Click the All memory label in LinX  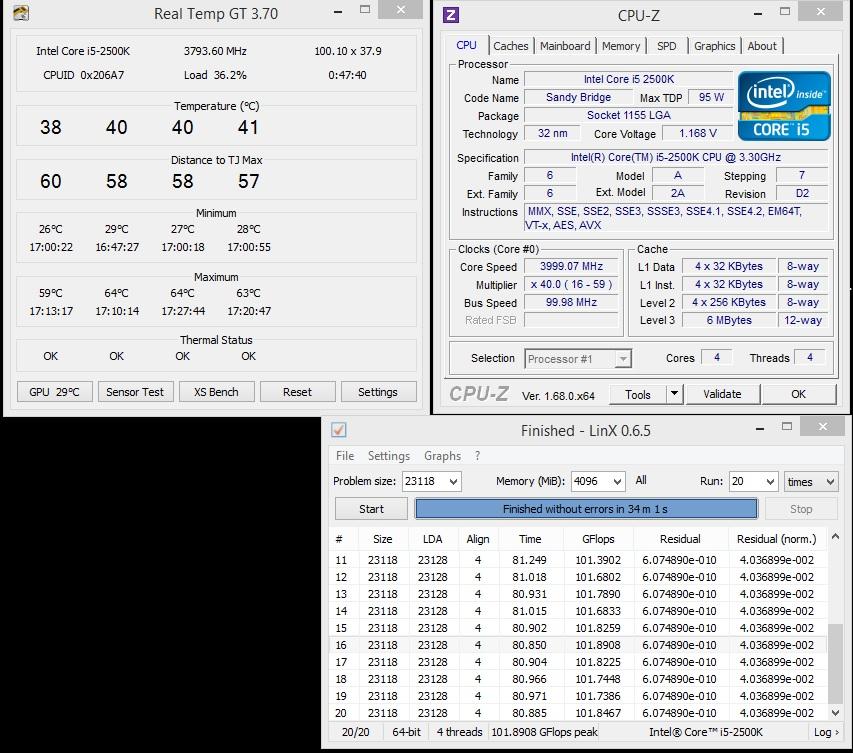click(641, 480)
